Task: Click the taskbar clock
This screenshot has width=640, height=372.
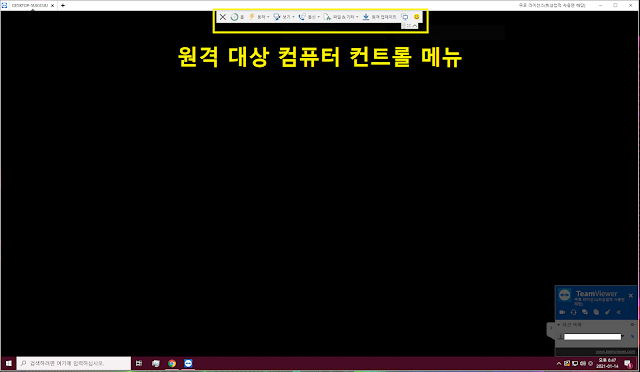Action: pos(607,363)
